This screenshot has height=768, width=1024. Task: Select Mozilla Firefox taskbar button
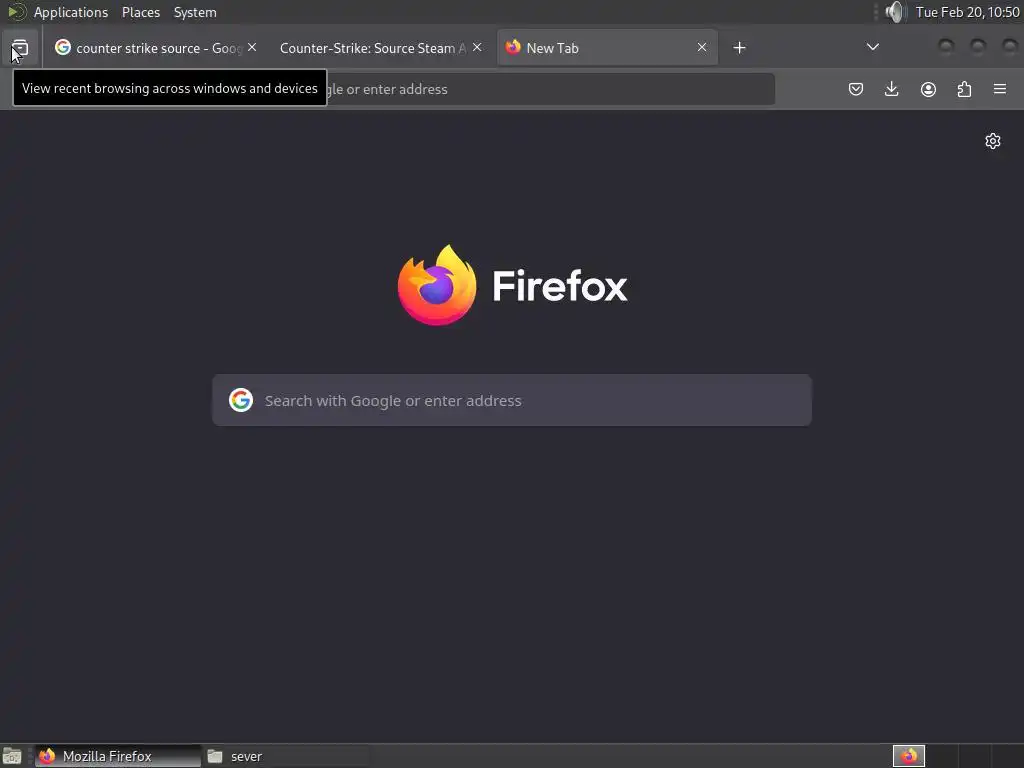(118, 756)
